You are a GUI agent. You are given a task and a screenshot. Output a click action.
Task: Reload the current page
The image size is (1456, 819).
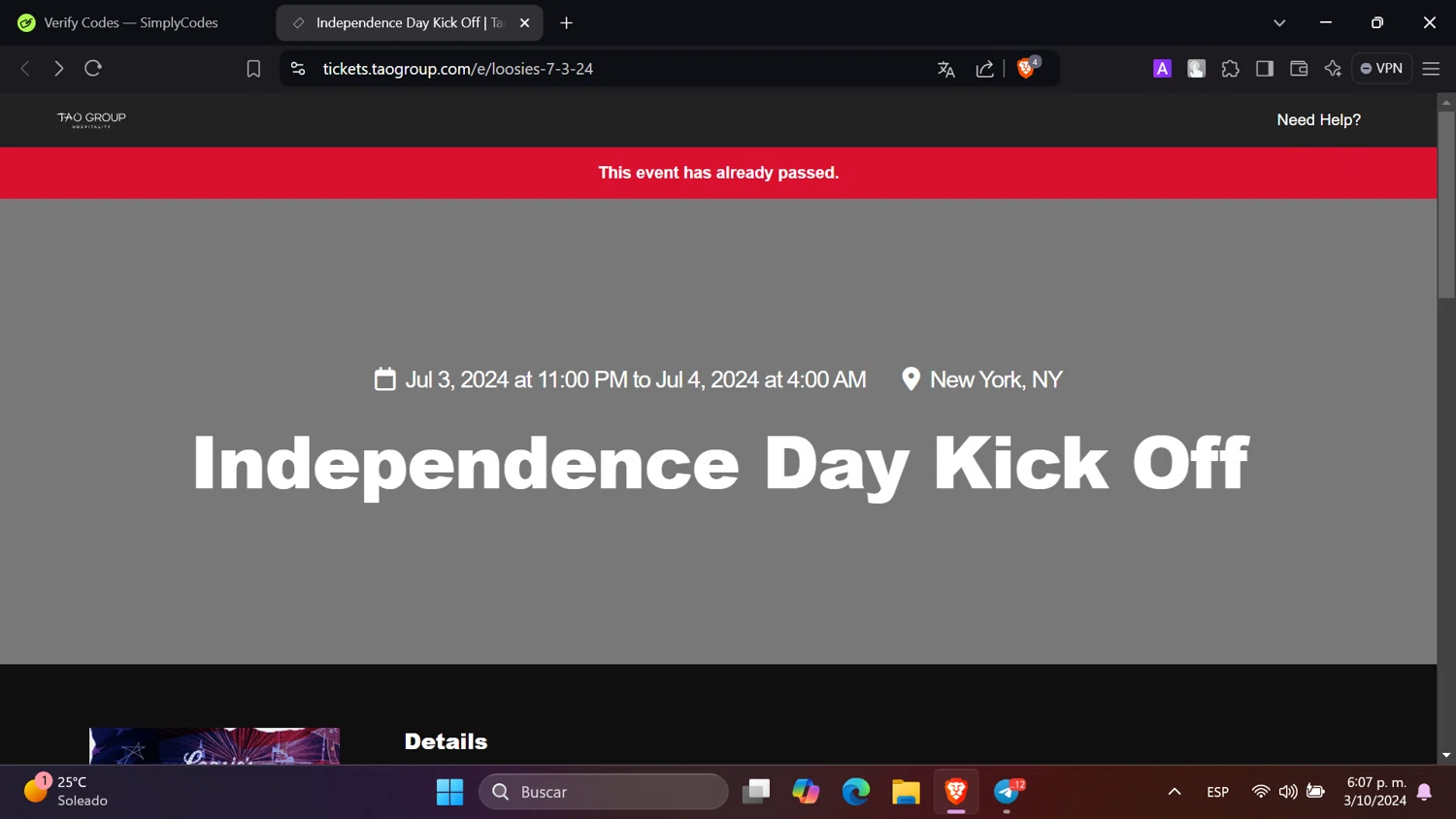pyautogui.click(x=93, y=69)
